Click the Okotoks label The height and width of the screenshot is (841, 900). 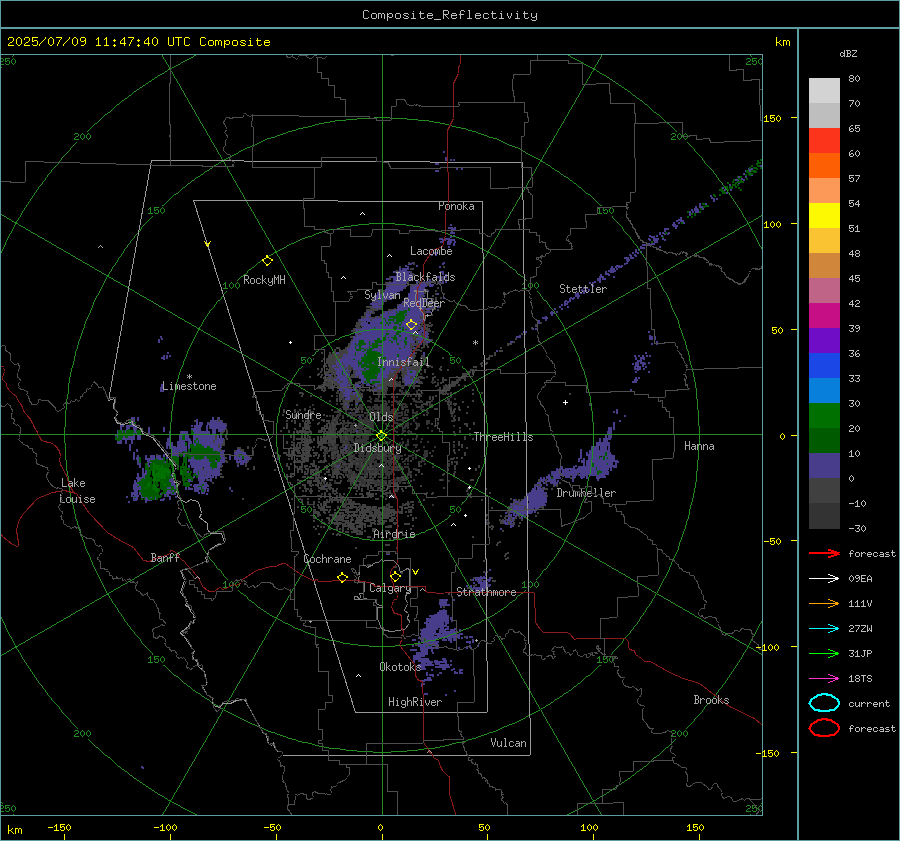coord(400,666)
